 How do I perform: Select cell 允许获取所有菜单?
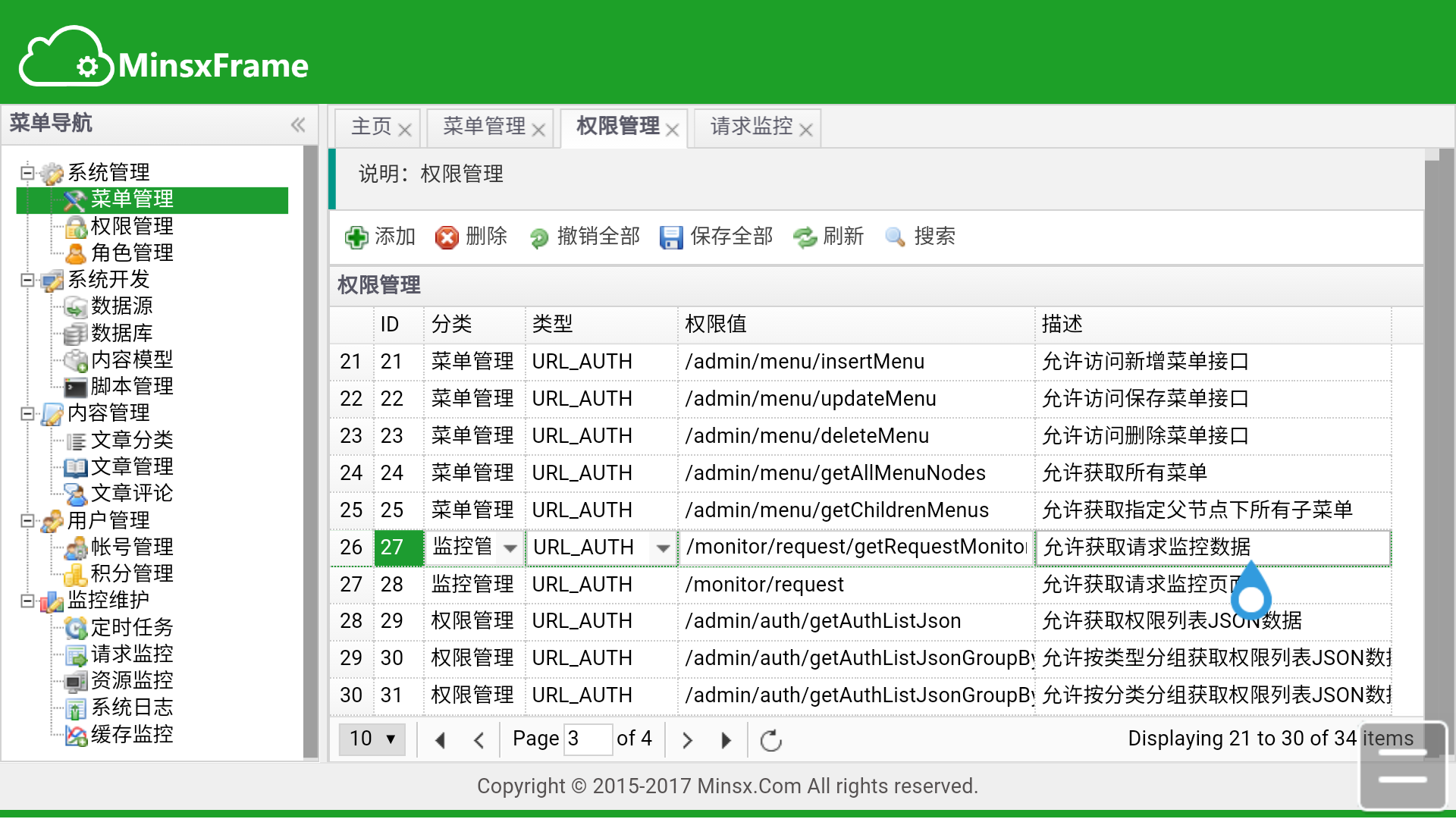pos(1213,473)
